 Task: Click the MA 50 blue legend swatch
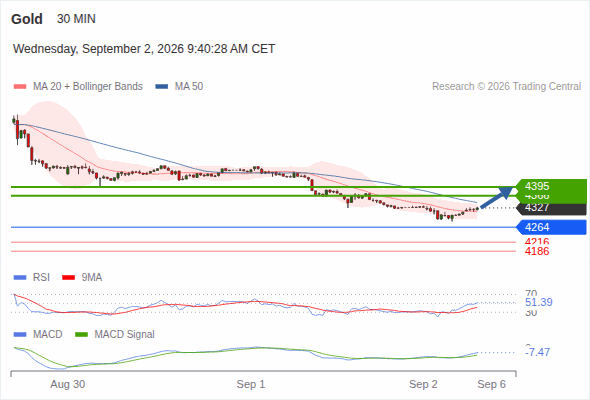tap(162, 87)
